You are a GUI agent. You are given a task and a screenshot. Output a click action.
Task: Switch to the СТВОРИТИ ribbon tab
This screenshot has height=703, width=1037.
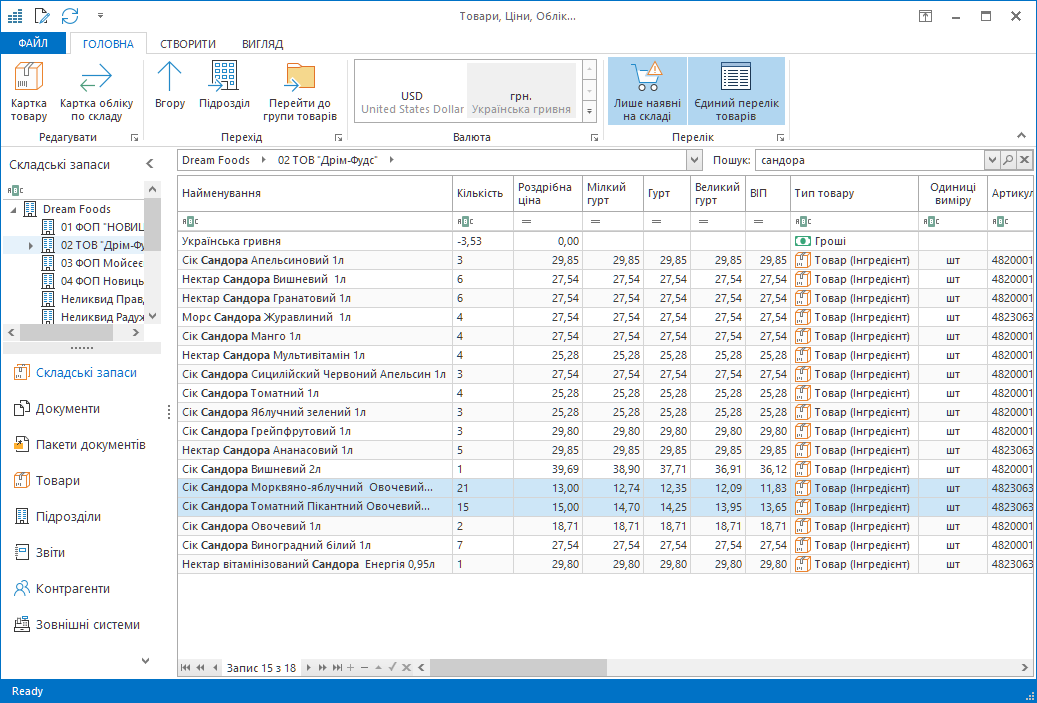[x=188, y=44]
